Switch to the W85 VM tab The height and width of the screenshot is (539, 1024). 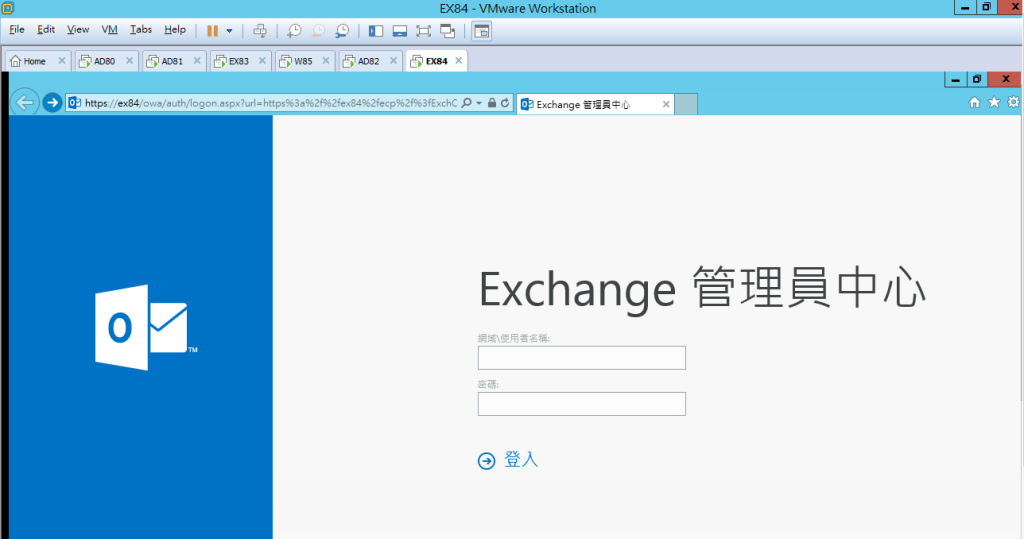tap(302, 61)
